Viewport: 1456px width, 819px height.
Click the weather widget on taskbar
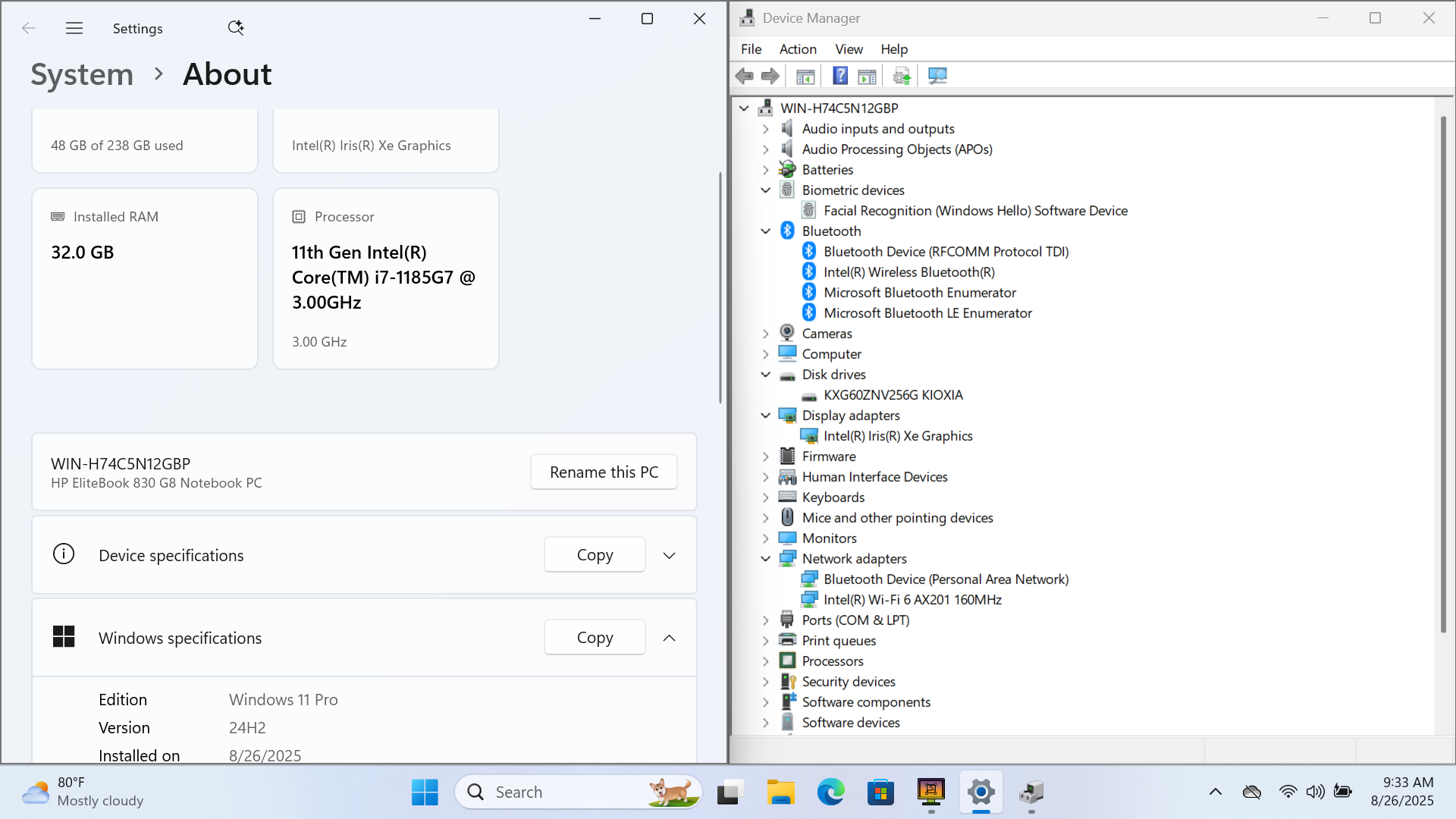tap(82, 792)
